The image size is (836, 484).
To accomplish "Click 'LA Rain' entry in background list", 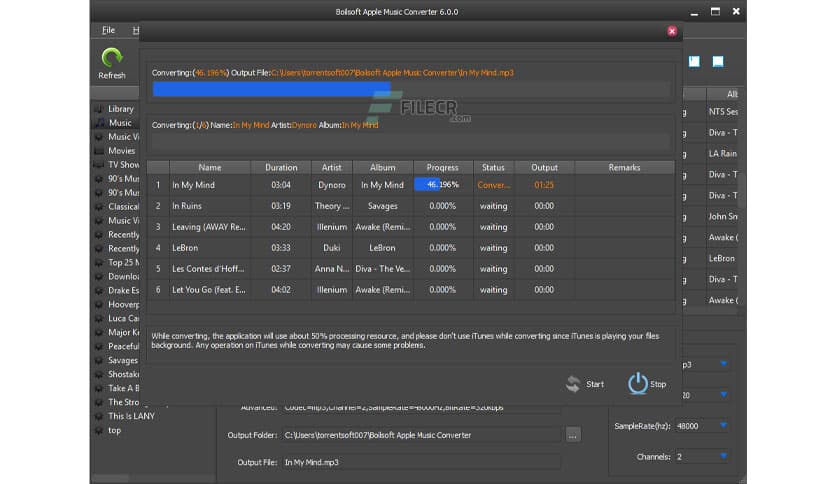I will pos(722,154).
